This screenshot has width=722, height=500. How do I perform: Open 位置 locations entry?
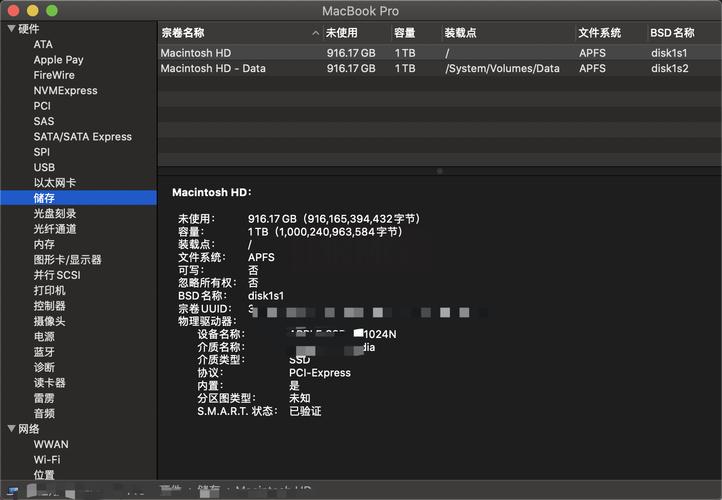[x=44, y=475]
